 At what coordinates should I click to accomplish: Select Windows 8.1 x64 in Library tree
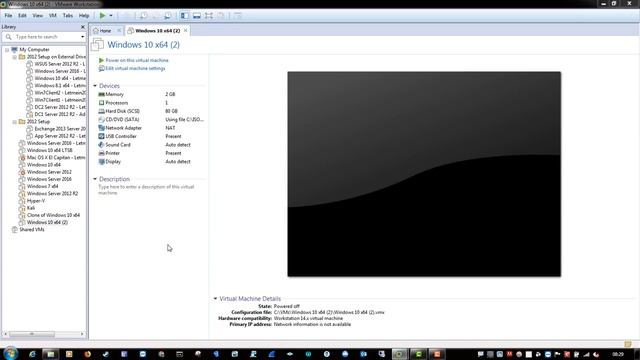click(60, 86)
